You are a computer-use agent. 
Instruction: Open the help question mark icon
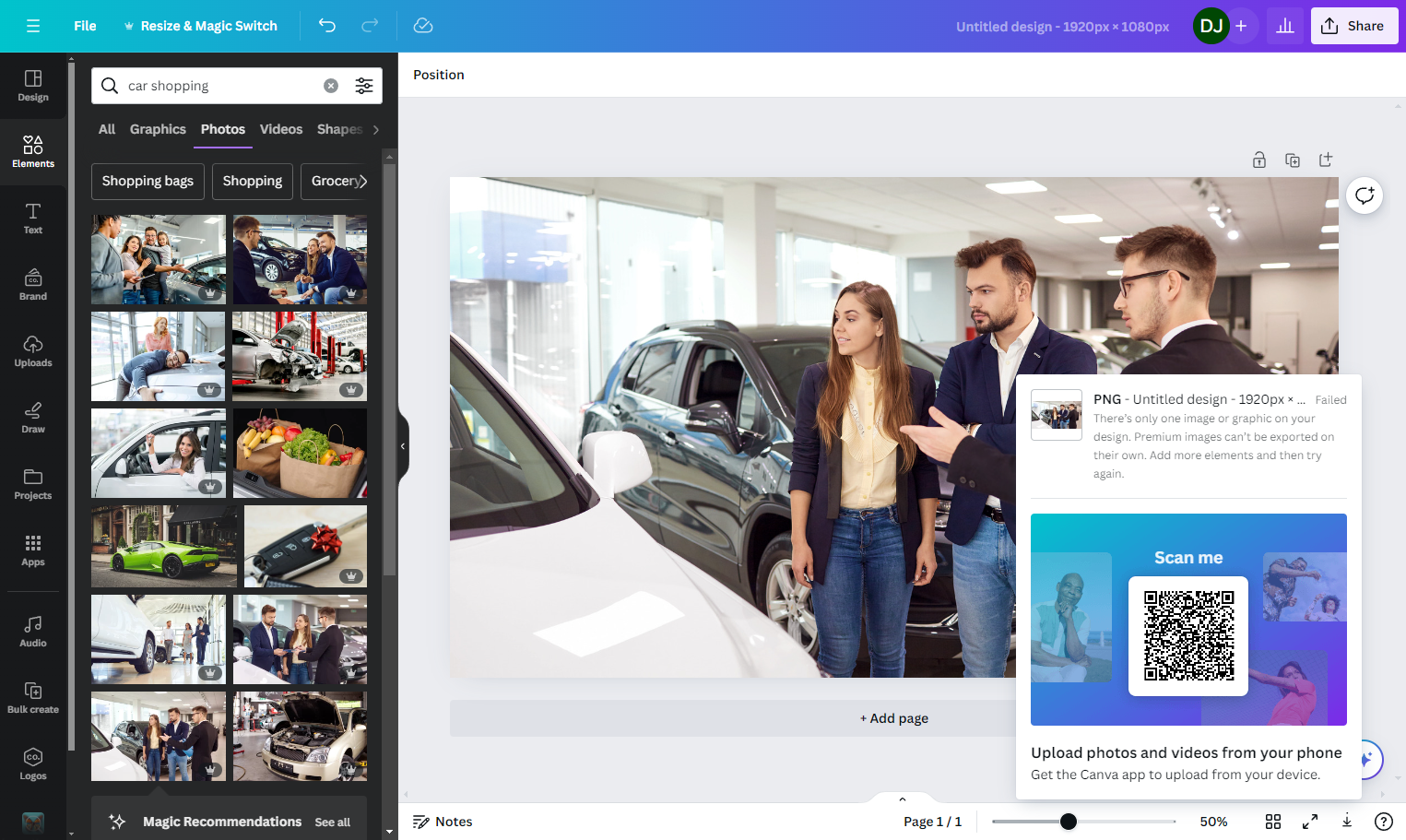coord(1384,822)
